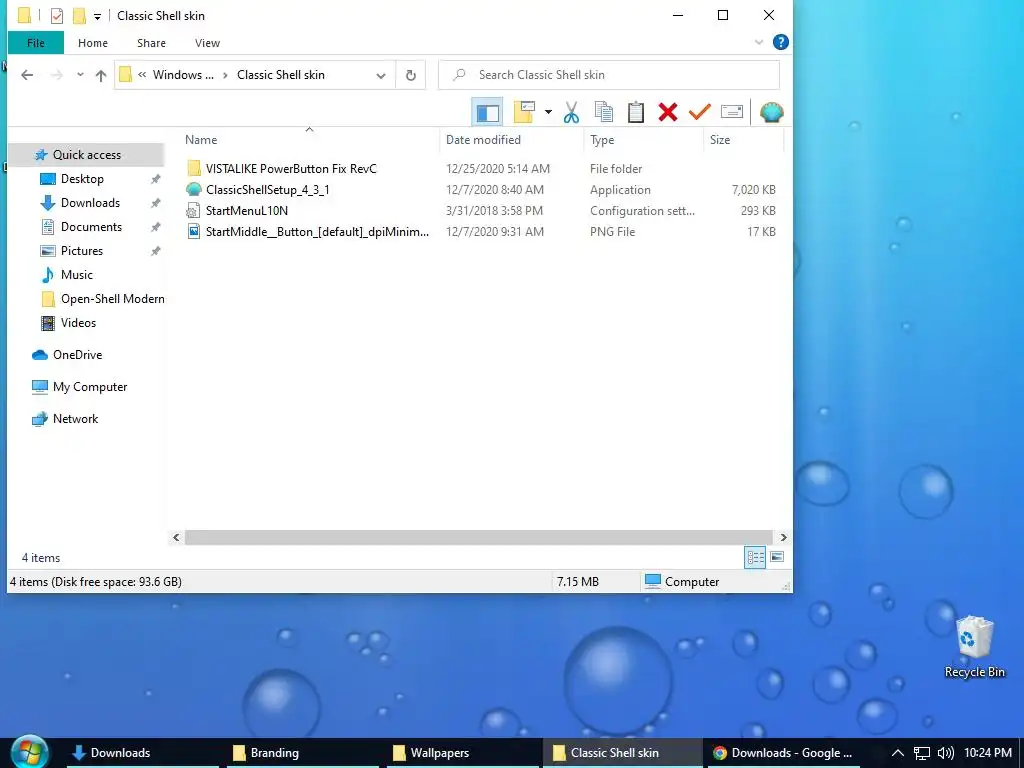This screenshot has height=768, width=1024.
Task: Switch to Downloads taskbar window
Action: [142, 753]
